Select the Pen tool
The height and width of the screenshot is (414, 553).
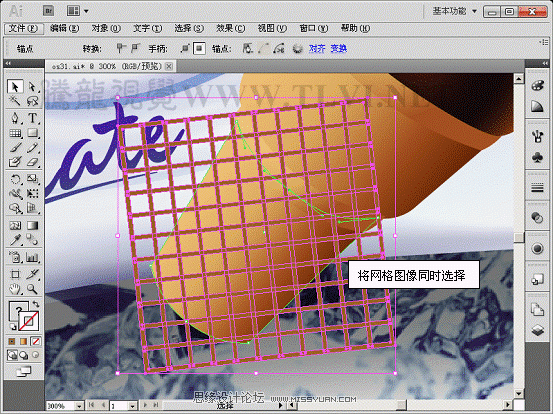click(15, 118)
